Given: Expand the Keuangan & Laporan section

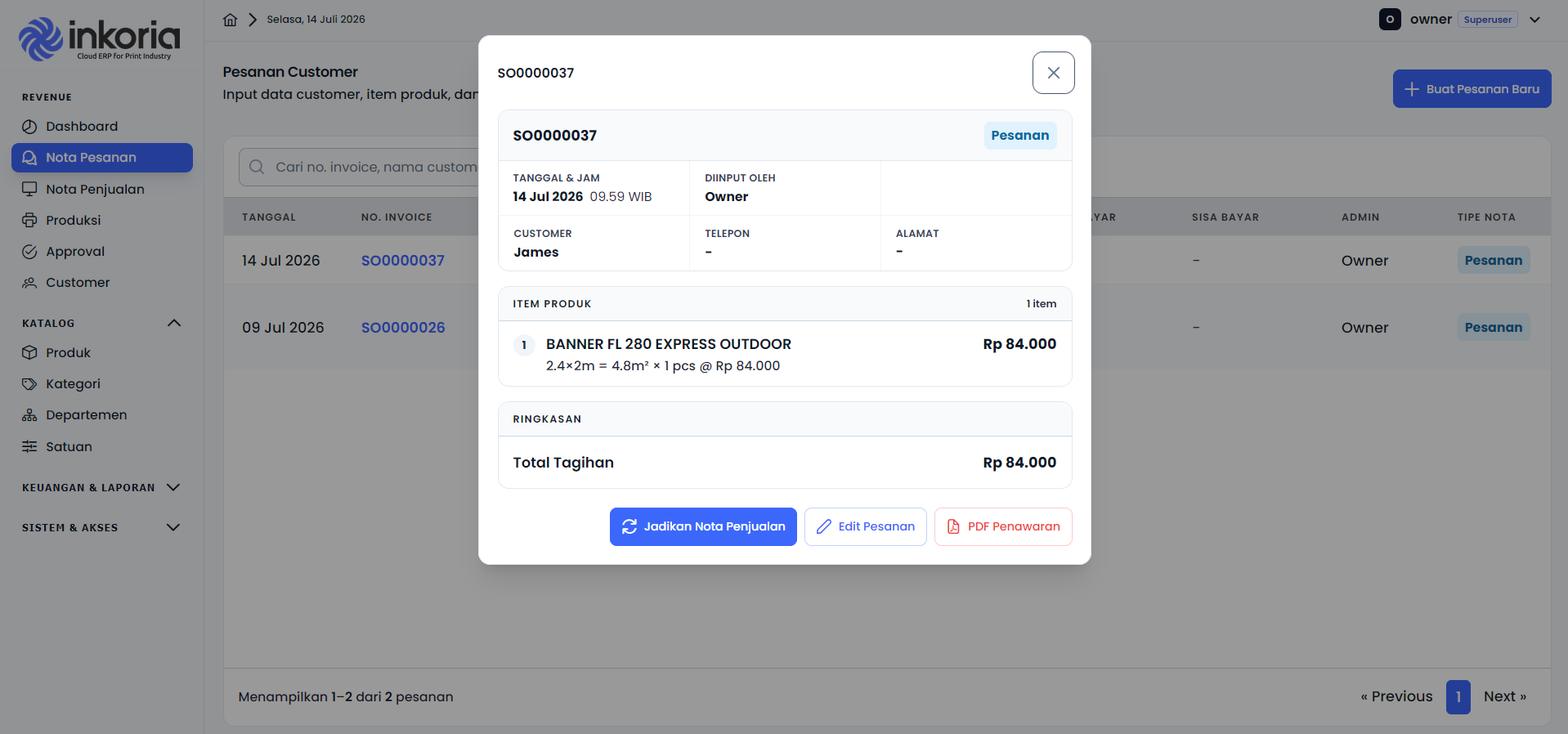Looking at the screenshot, I should coord(173,487).
